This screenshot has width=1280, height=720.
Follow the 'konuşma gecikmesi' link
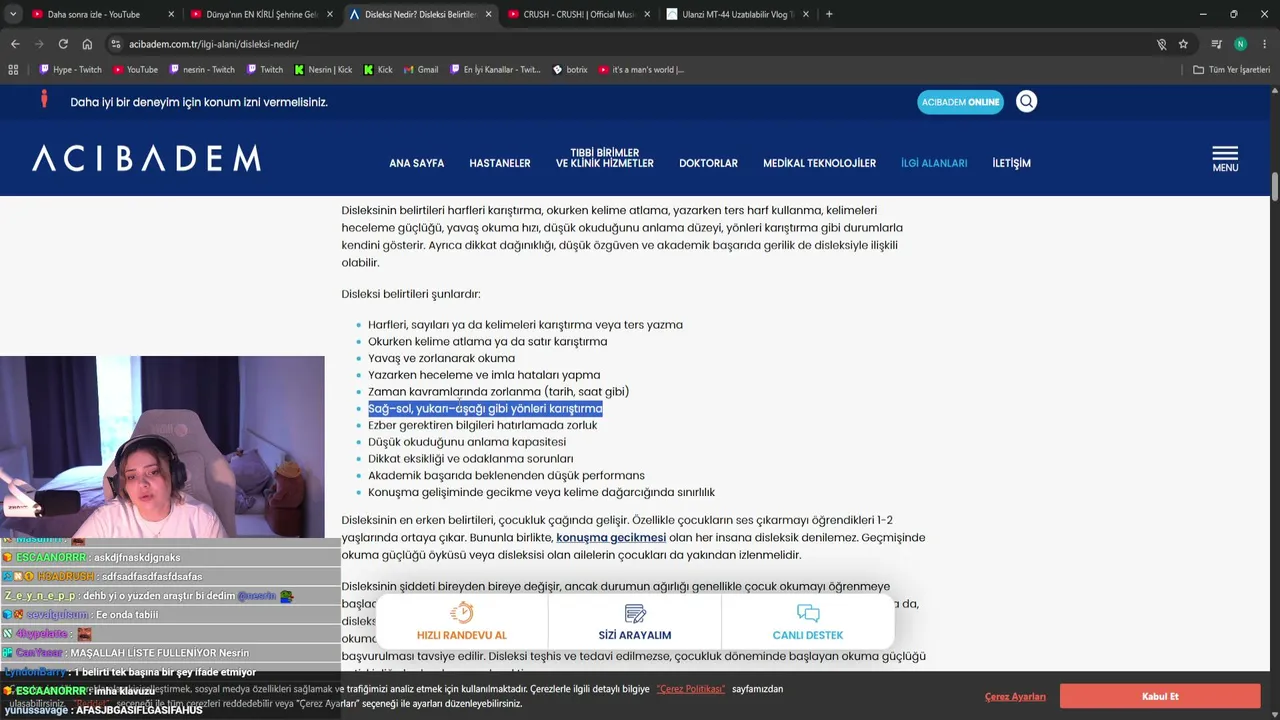click(611, 537)
